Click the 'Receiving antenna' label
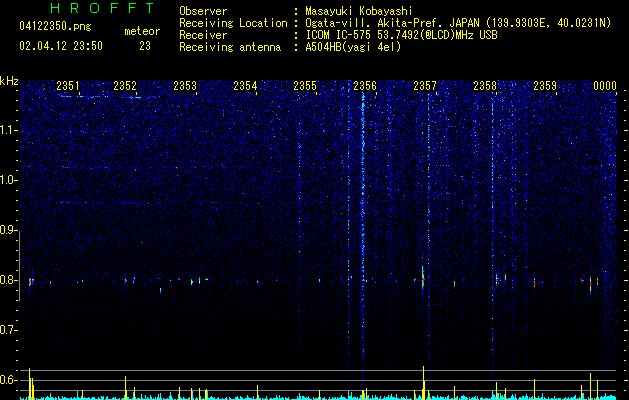The image size is (629, 400). 230,47
